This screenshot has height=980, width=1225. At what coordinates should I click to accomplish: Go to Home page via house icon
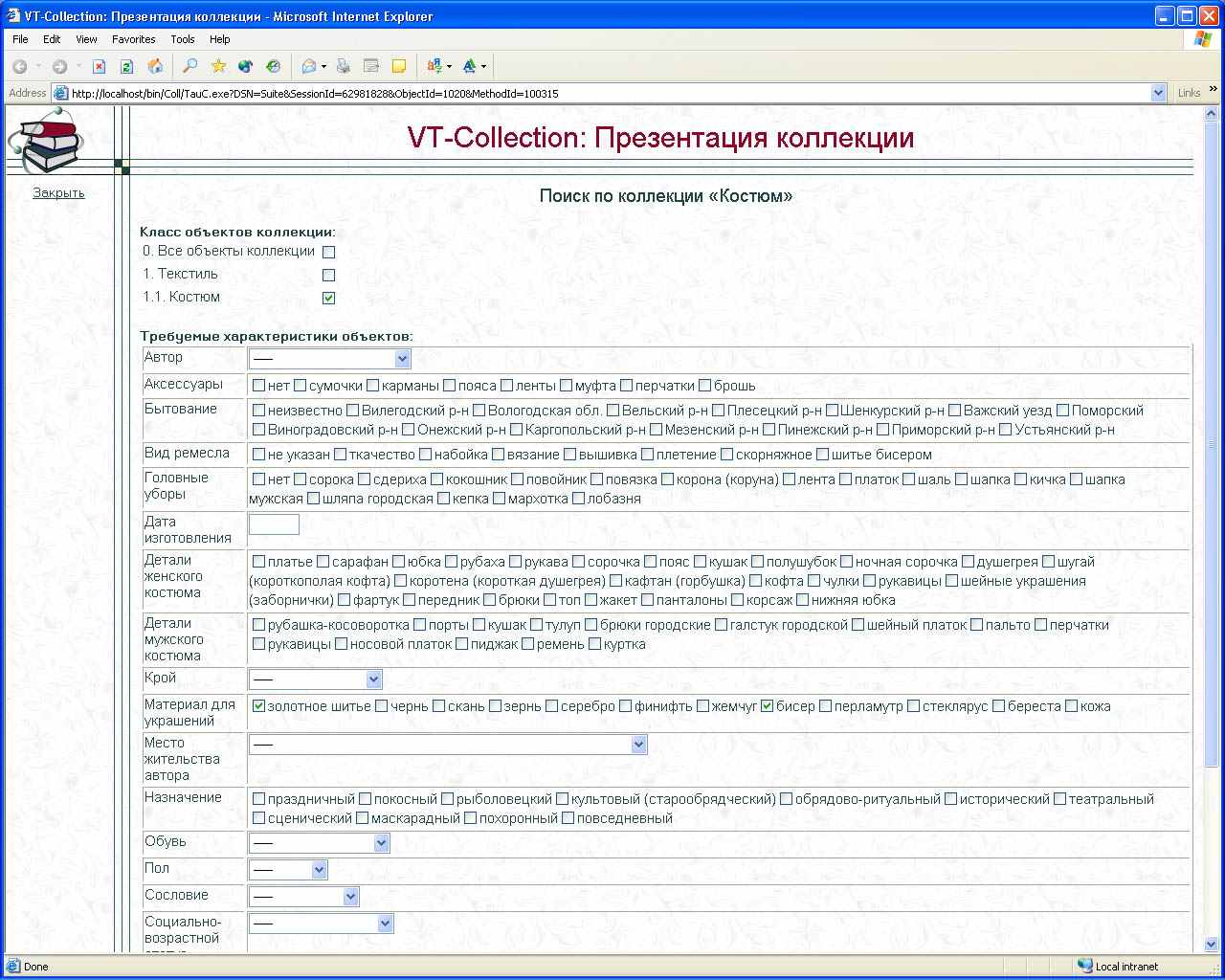(x=155, y=66)
